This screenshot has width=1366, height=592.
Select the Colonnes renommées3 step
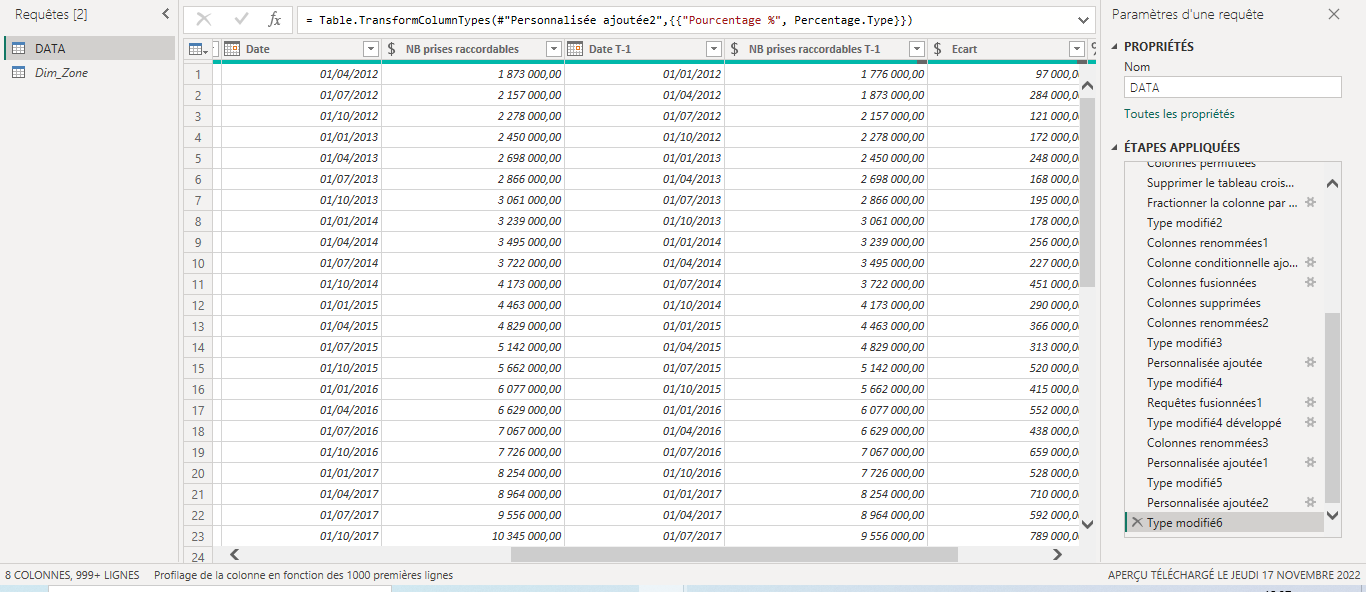[x=1207, y=442]
